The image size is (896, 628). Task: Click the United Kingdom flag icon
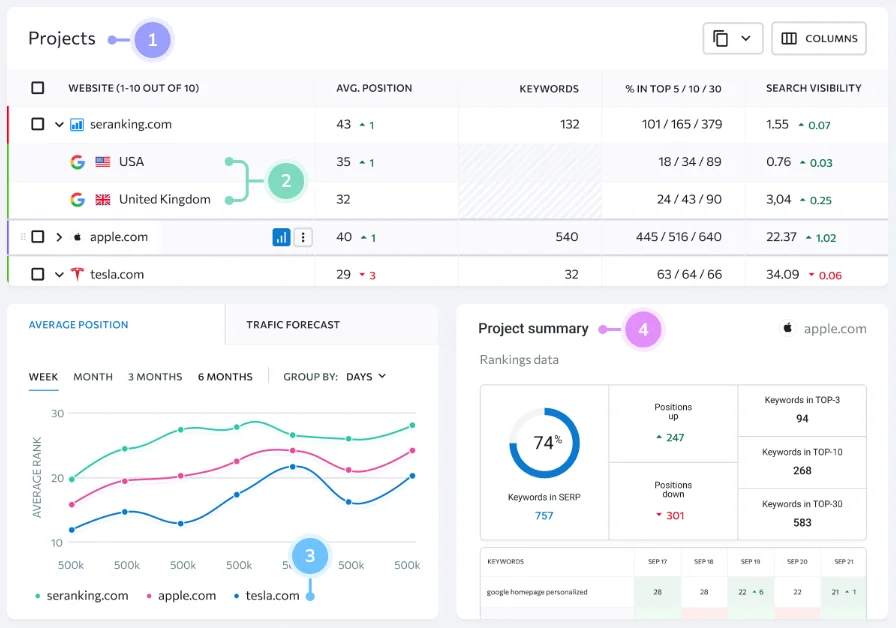click(x=102, y=199)
